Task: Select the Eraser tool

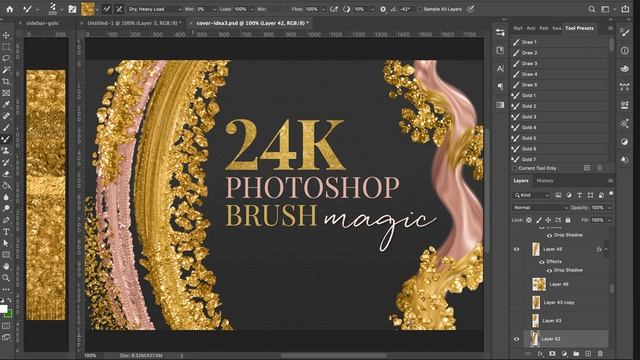Action: pos(6,174)
